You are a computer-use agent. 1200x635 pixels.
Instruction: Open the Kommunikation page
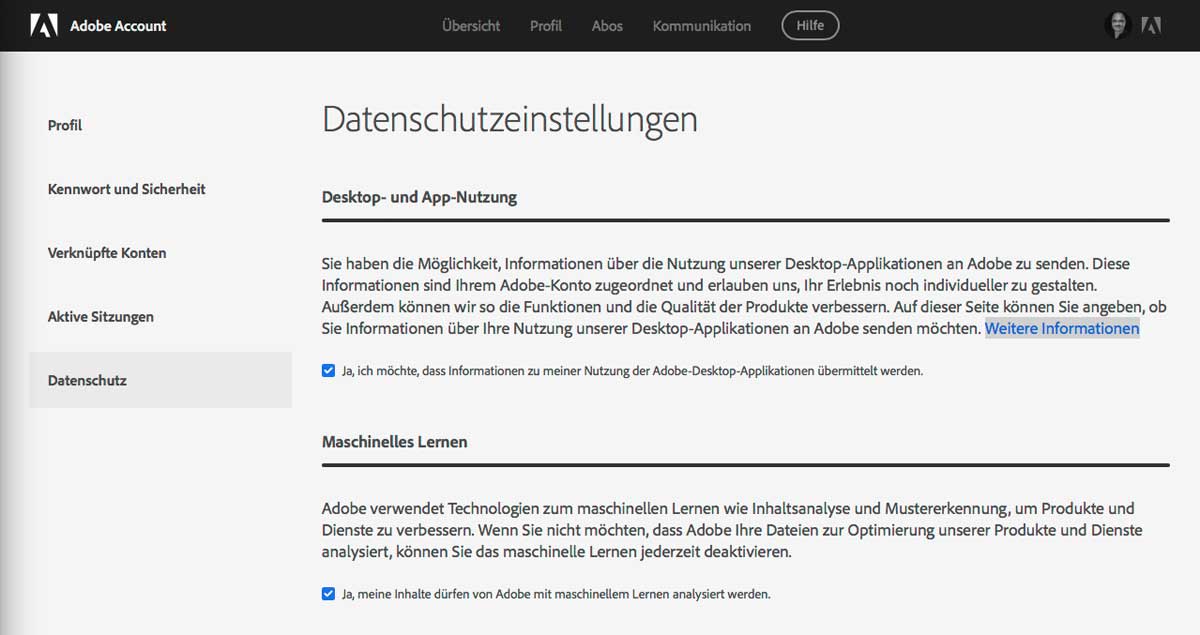pos(702,26)
